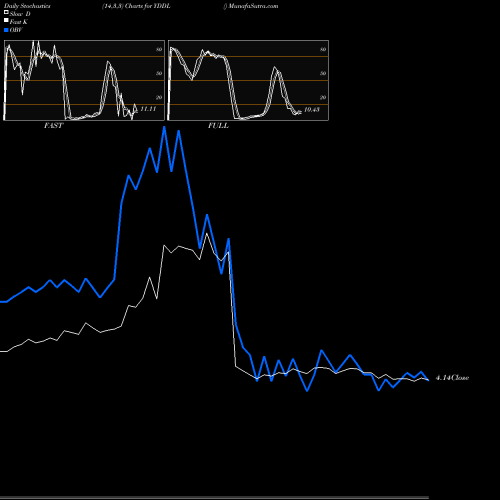Click the Daily Stochastics title text
The width and height of the screenshot is (500, 500).
pos(27,6)
